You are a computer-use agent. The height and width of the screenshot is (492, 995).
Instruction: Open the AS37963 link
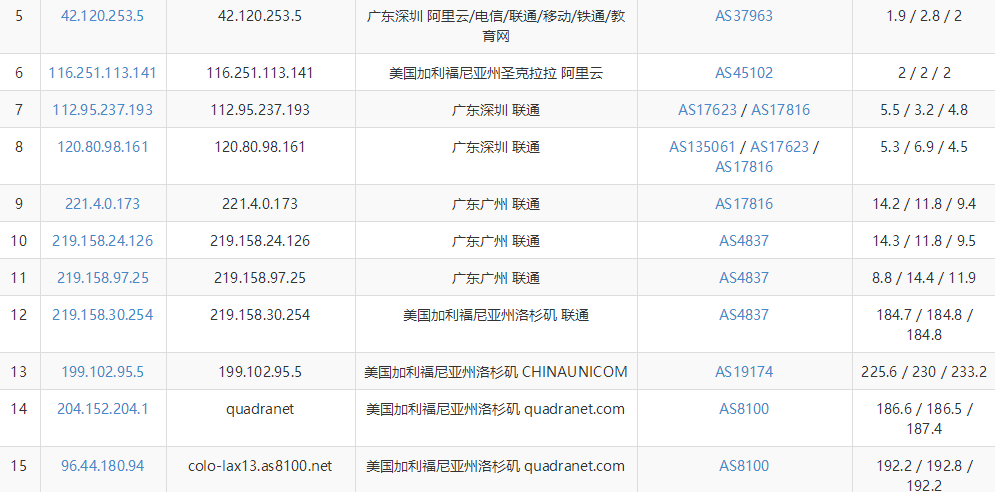tap(744, 16)
